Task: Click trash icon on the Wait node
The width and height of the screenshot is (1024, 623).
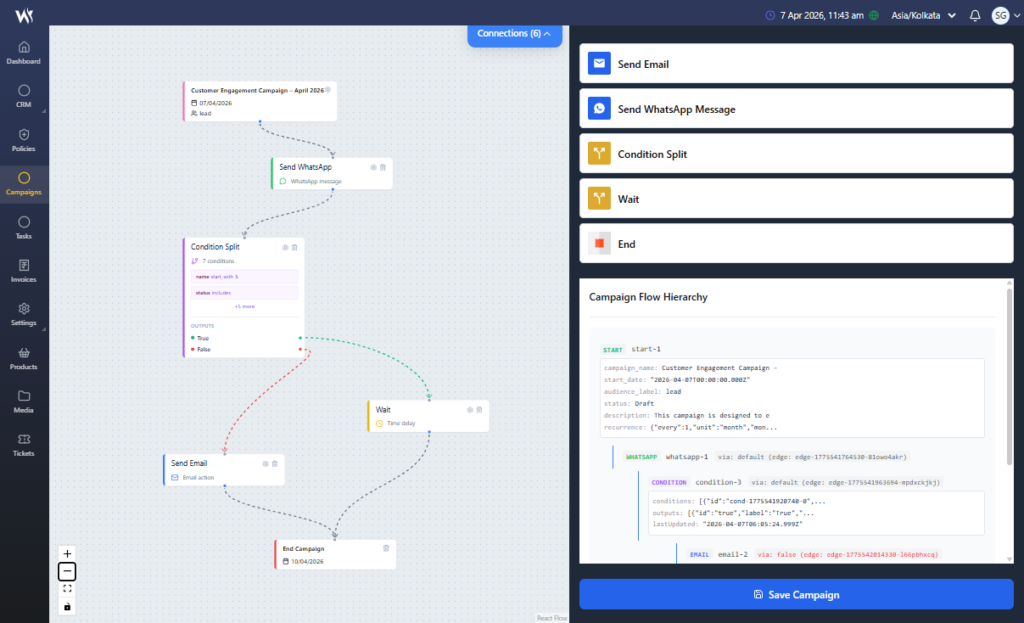Action: tap(479, 409)
